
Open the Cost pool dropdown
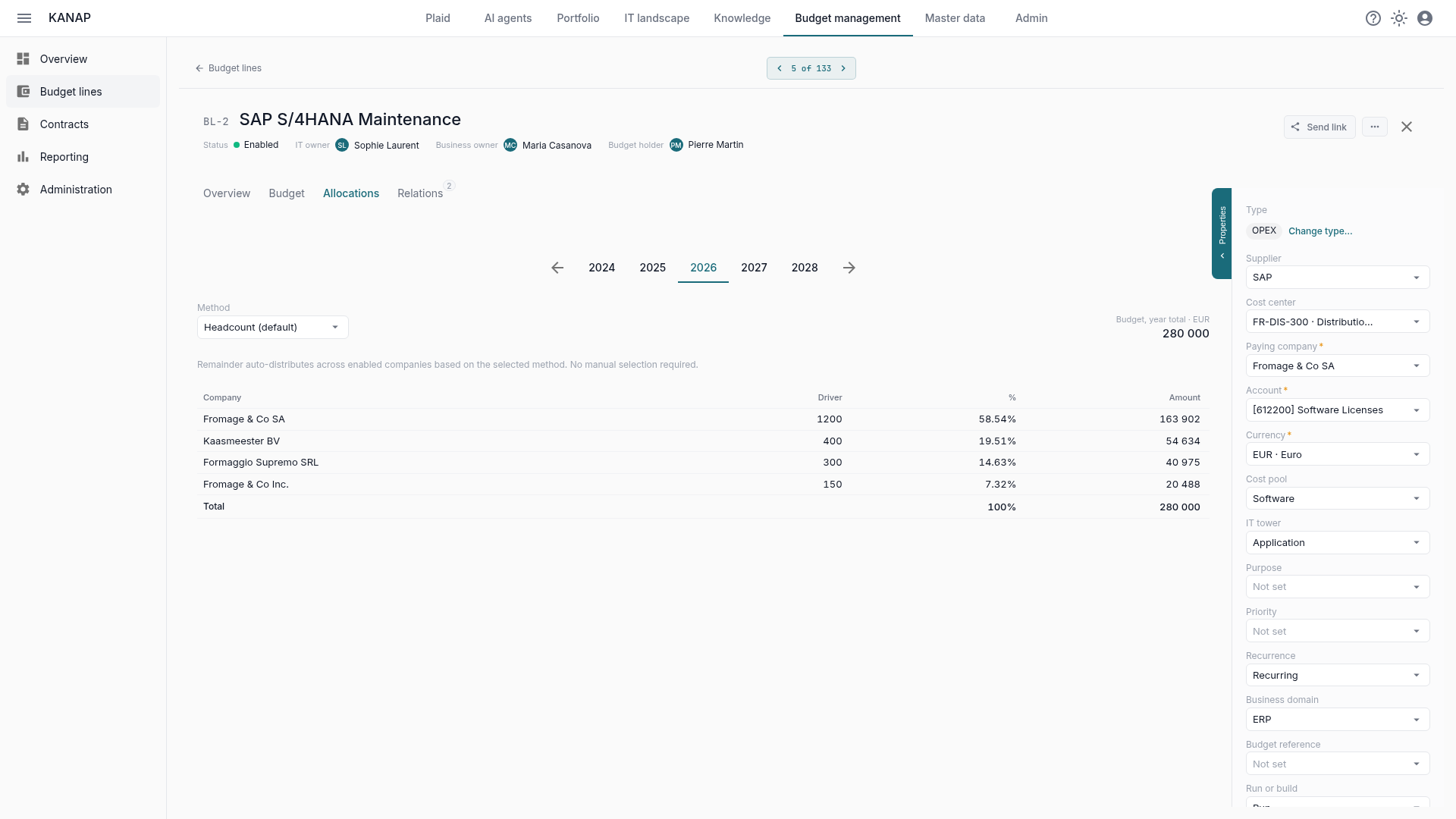click(x=1338, y=499)
